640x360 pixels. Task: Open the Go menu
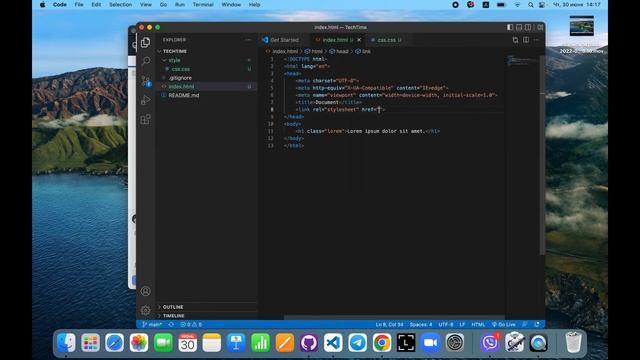click(163, 4)
